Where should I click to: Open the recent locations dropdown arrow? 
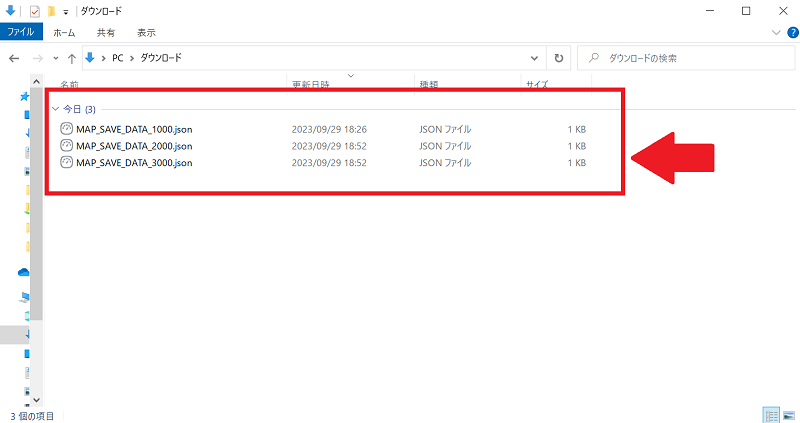tap(55, 58)
